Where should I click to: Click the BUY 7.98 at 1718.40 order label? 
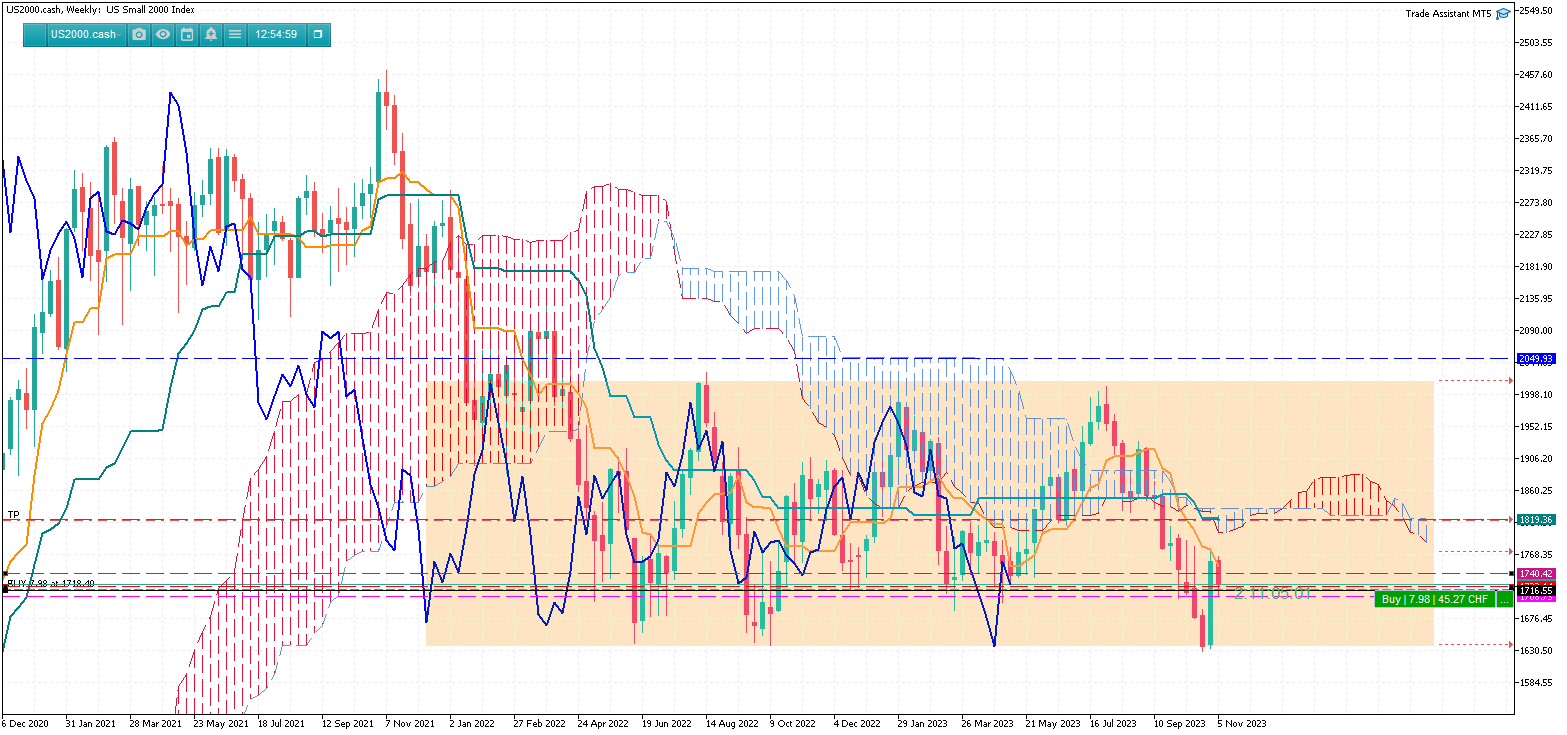(51, 583)
